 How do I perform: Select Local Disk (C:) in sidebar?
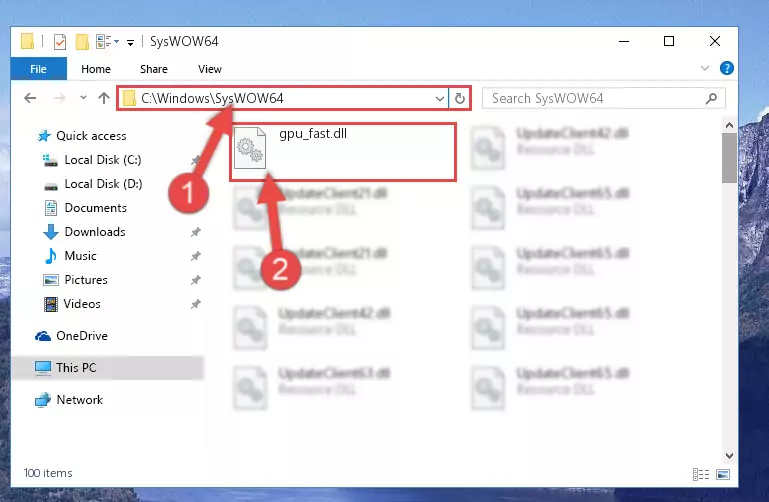(103, 160)
